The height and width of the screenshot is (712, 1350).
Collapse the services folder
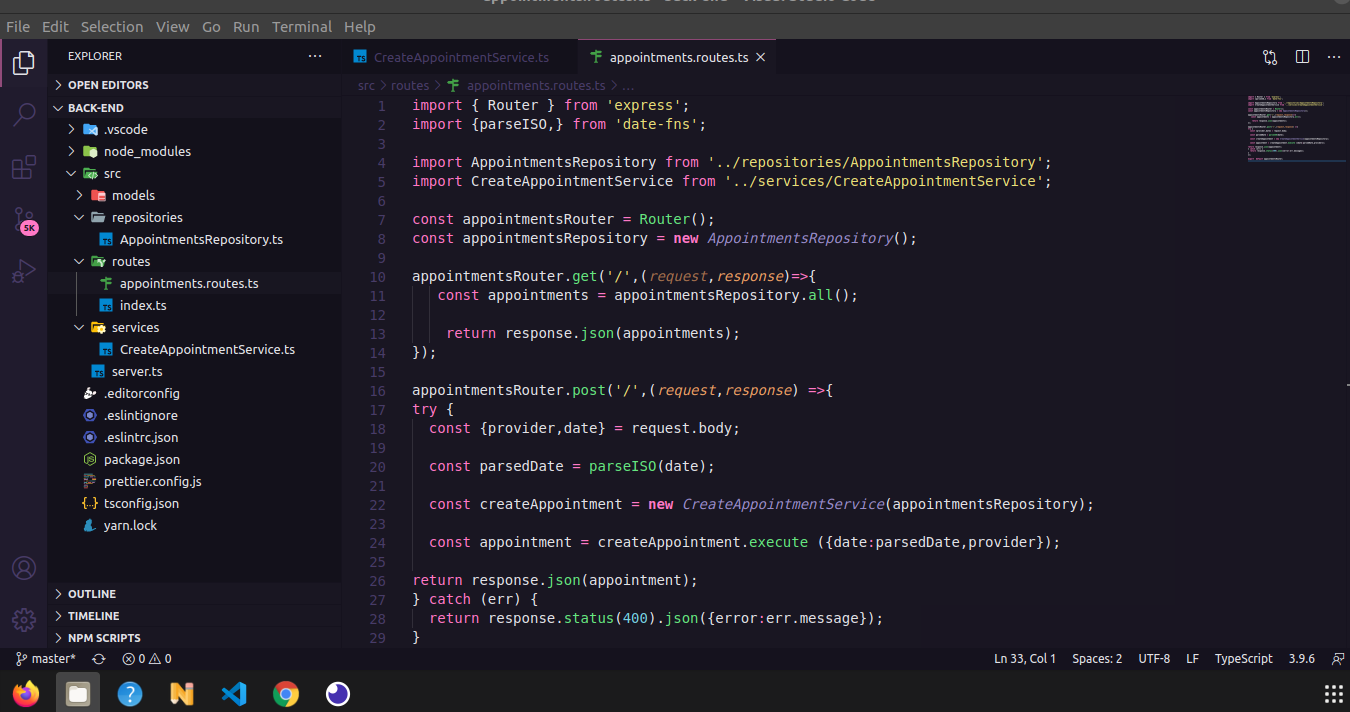point(194,327)
